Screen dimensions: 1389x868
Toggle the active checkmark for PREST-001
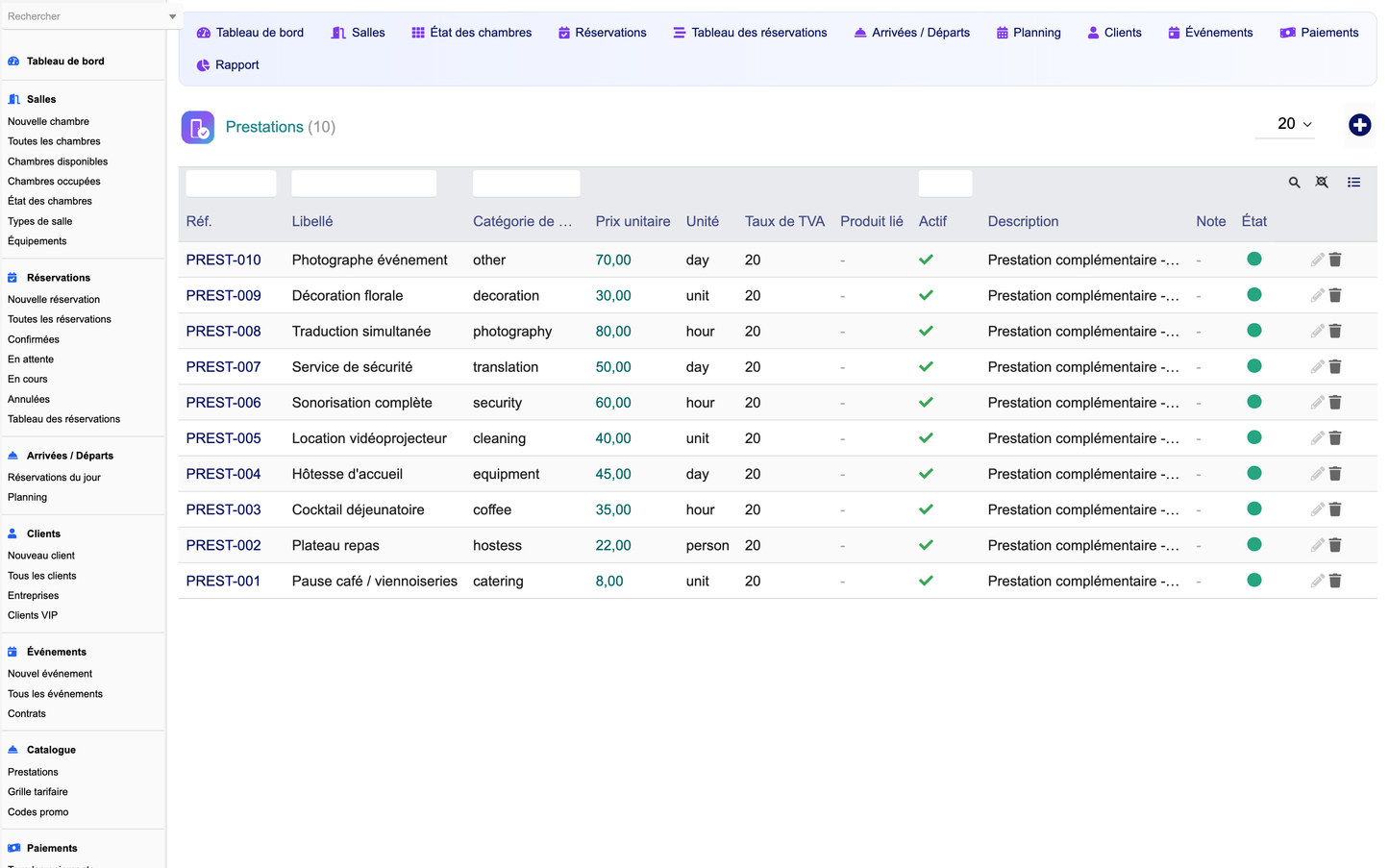[926, 581]
